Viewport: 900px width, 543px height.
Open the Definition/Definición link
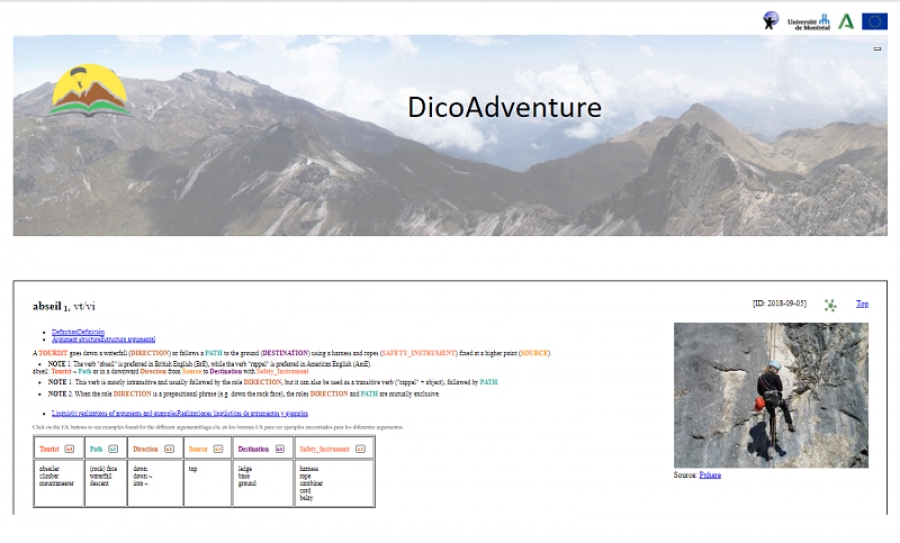tap(78, 332)
